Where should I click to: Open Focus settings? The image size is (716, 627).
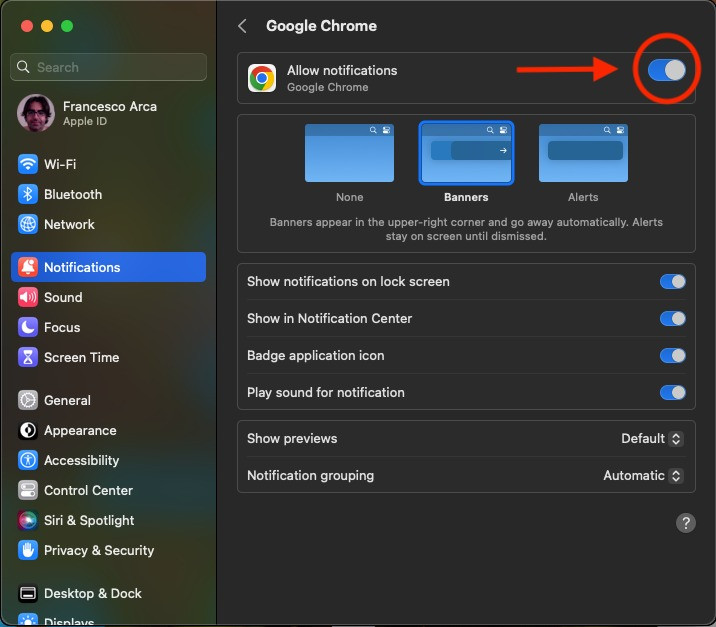pyautogui.click(x=108, y=327)
